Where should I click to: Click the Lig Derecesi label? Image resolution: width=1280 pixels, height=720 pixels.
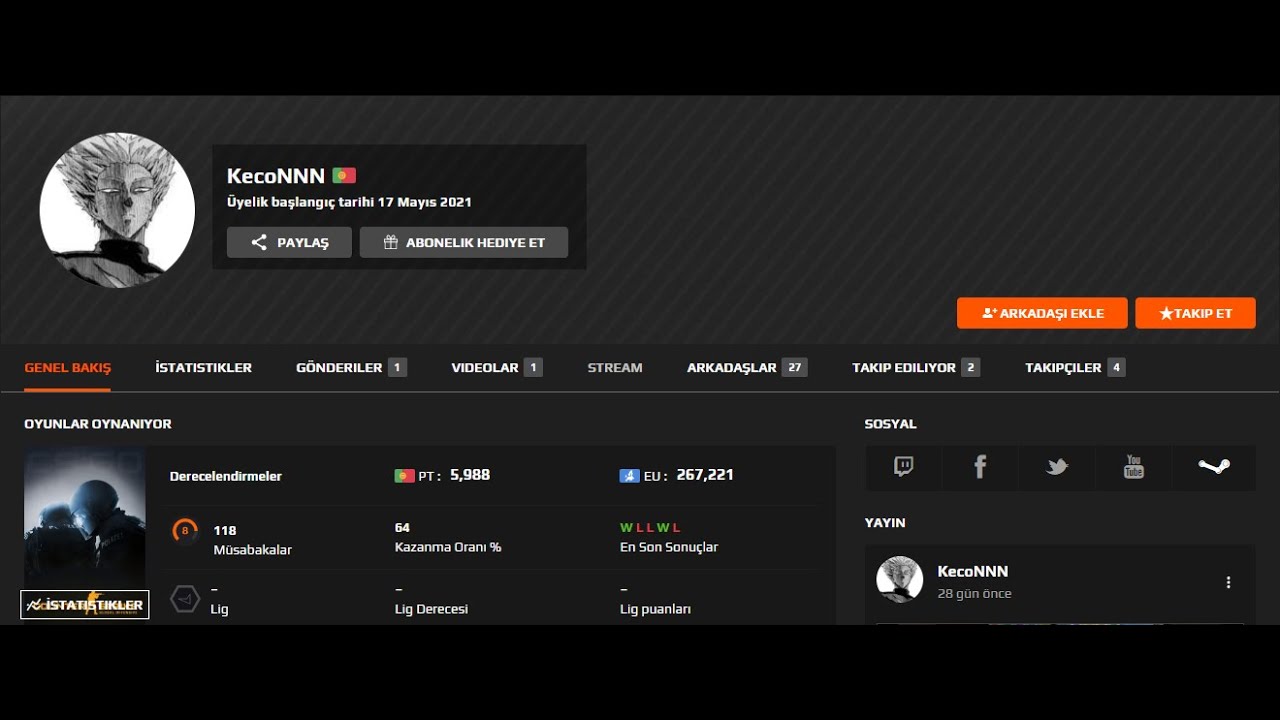[x=431, y=609]
